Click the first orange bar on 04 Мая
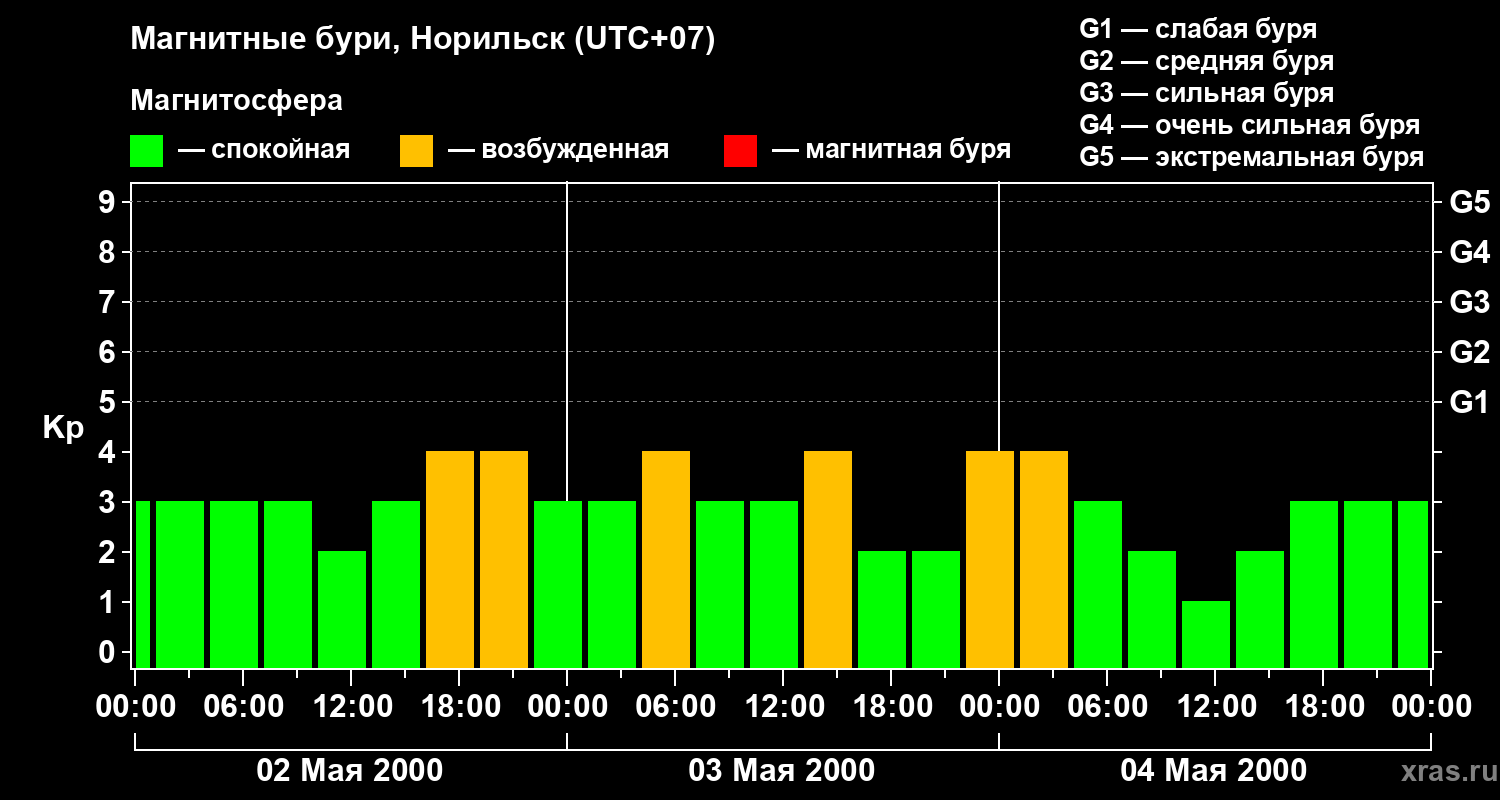This screenshot has width=1500, height=800. click(1044, 559)
